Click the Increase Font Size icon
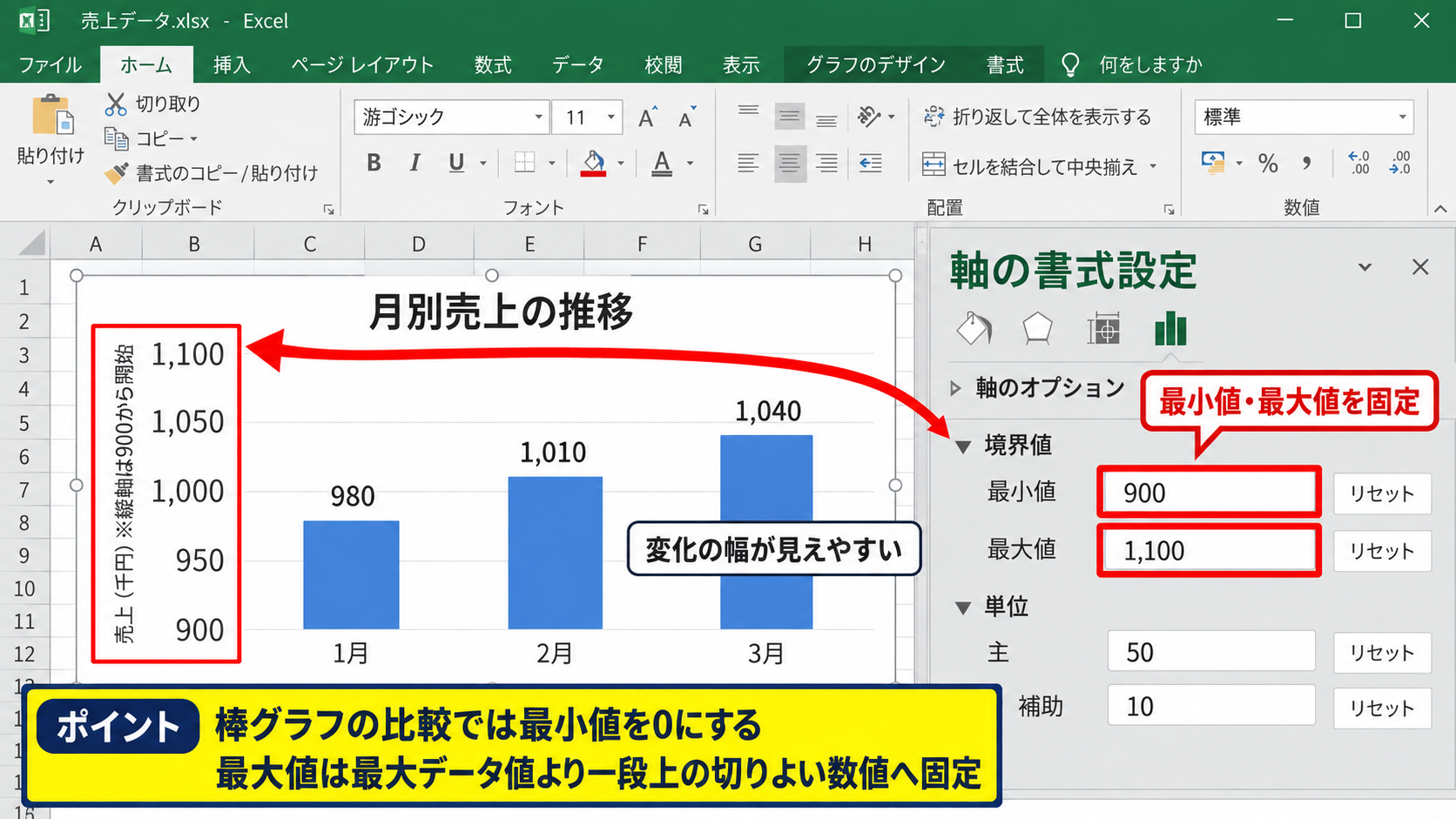Screen dimensions: 1456x819 point(647,117)
